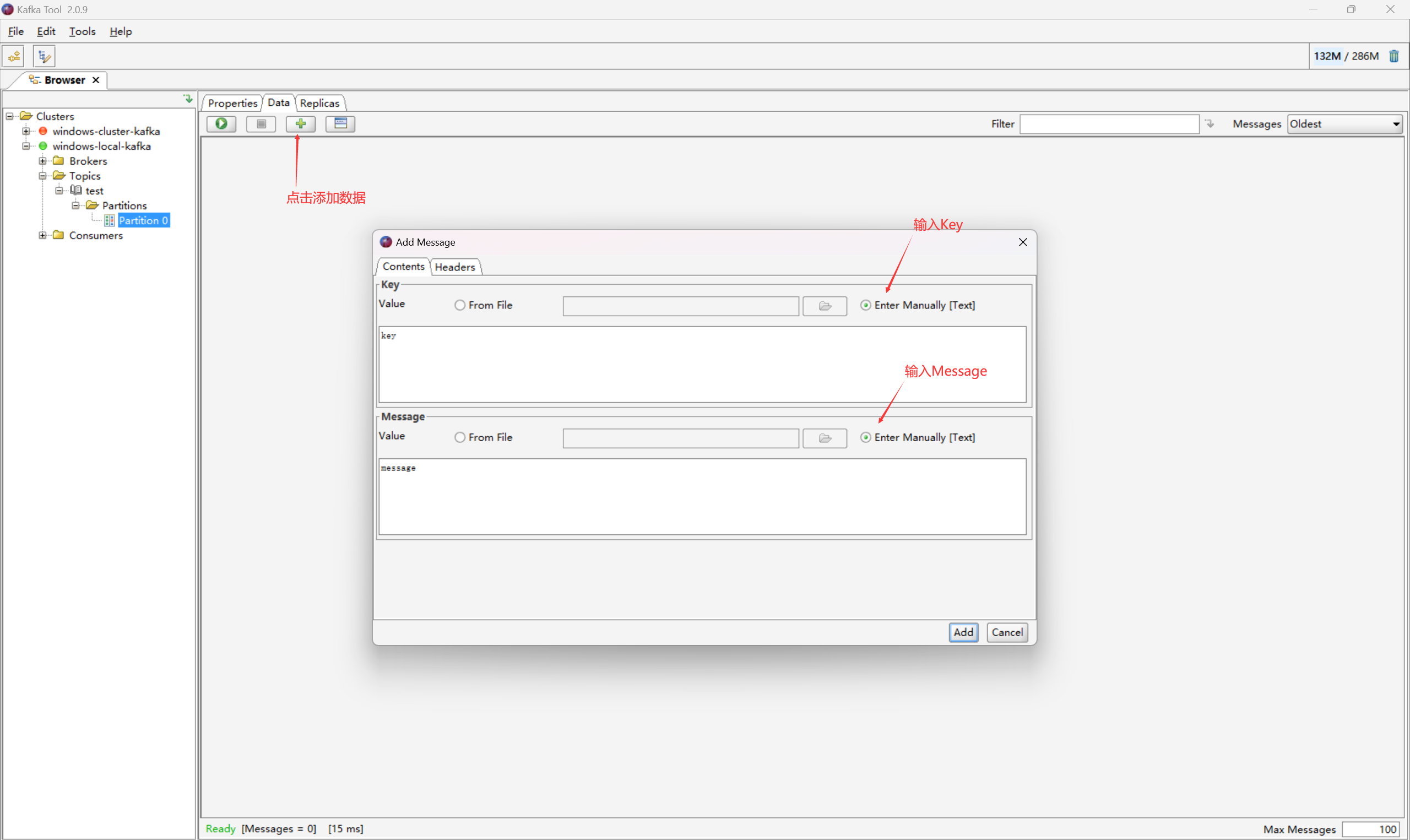1410x840 pixels.
Task: Click the 132M / 286M memory indicator
Action: (x=1346, y=56)
